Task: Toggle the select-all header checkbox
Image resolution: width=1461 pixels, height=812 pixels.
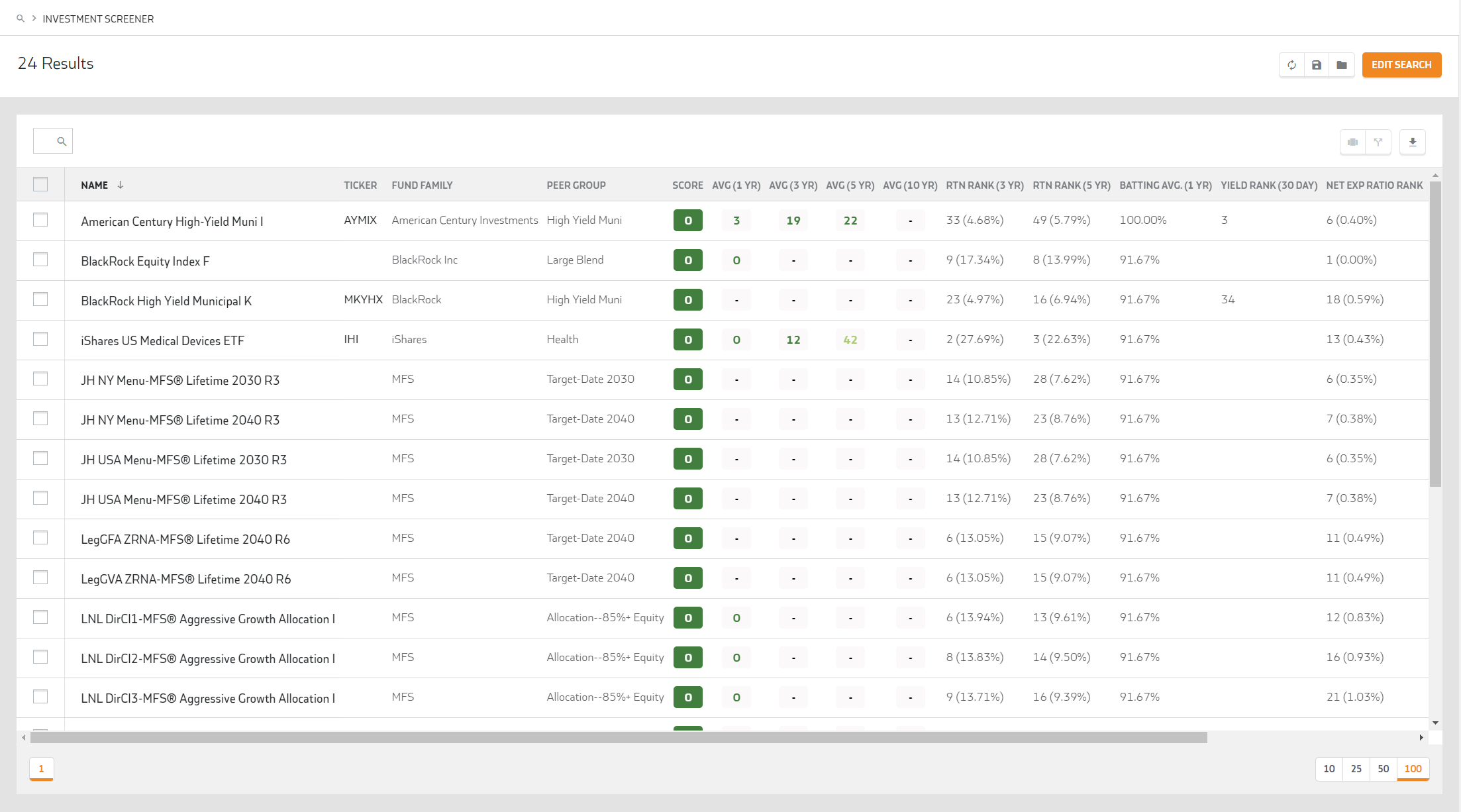Action: [x=40, y=184]
